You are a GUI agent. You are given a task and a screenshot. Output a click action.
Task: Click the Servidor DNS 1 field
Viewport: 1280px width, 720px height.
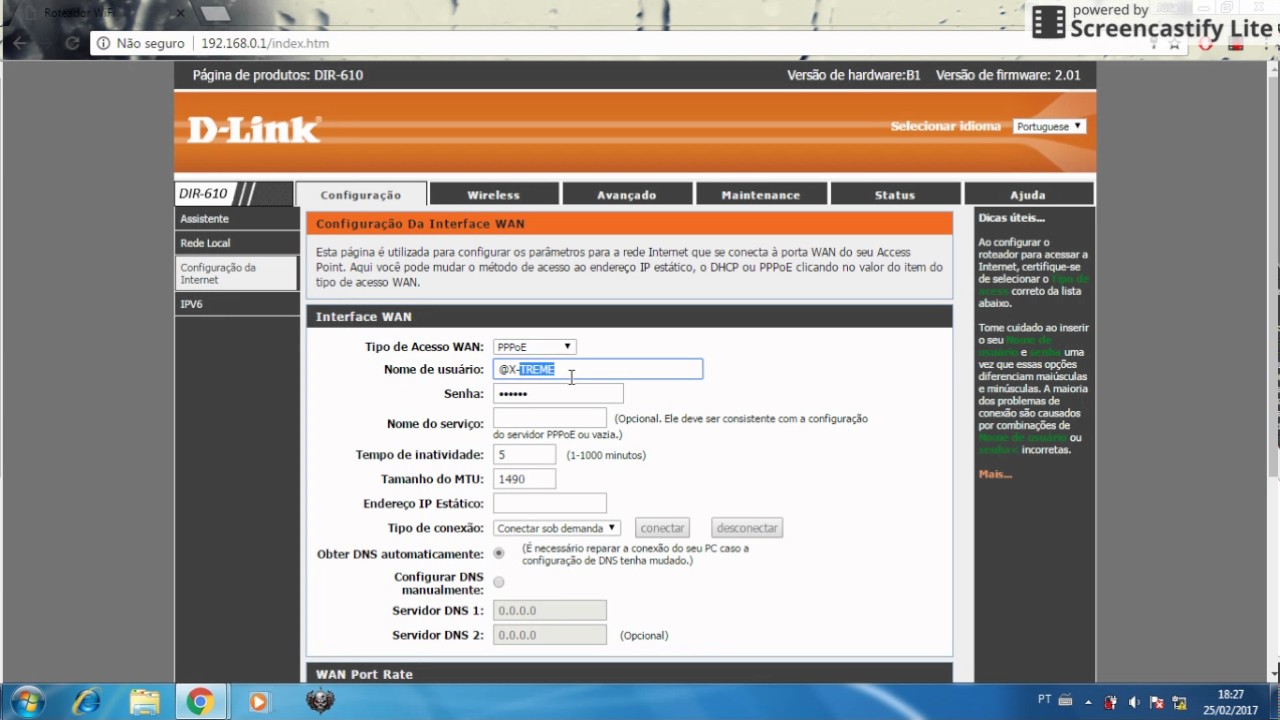click(550, 610)
